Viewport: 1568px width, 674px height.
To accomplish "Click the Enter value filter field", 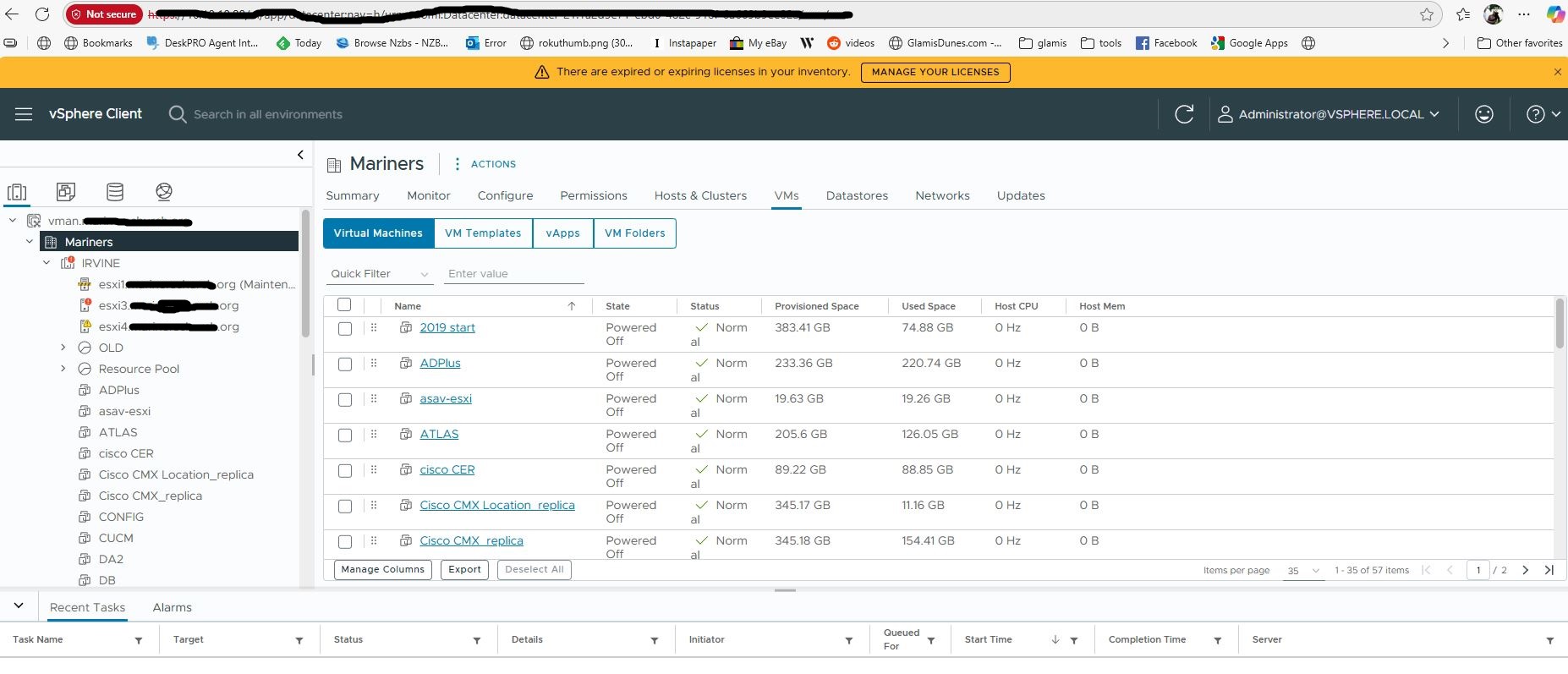I will pos(514,274).
